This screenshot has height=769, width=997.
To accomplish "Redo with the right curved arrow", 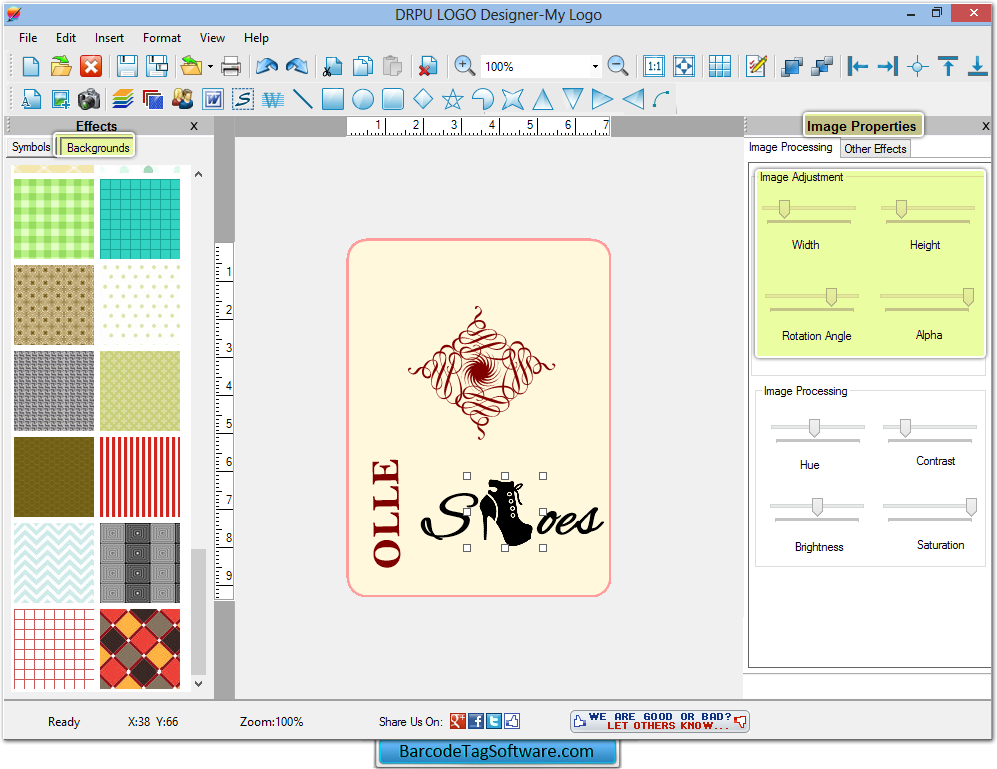I will [297, 66].
